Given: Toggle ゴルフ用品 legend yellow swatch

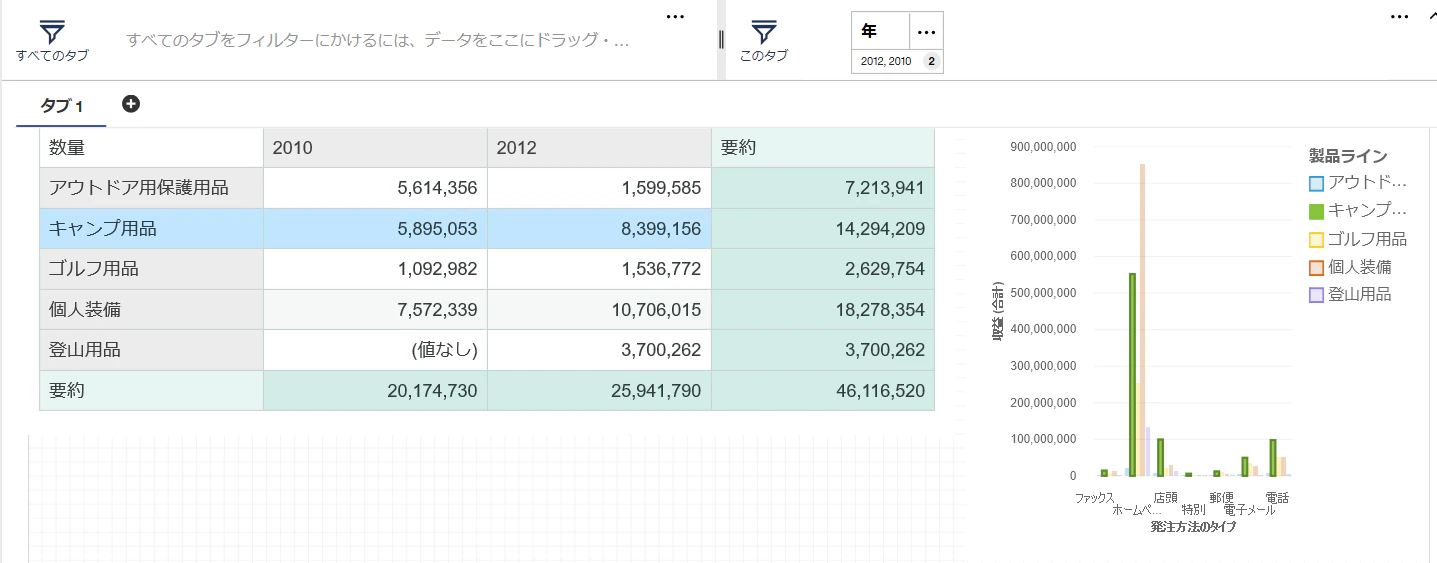Looking at the screenshot, I should point(1316,239).
